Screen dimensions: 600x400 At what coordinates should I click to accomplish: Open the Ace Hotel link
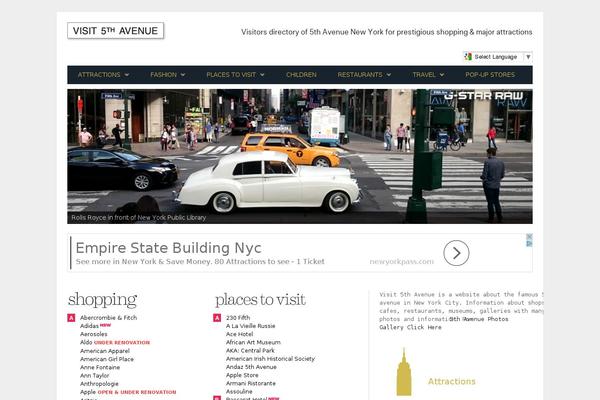240,334
